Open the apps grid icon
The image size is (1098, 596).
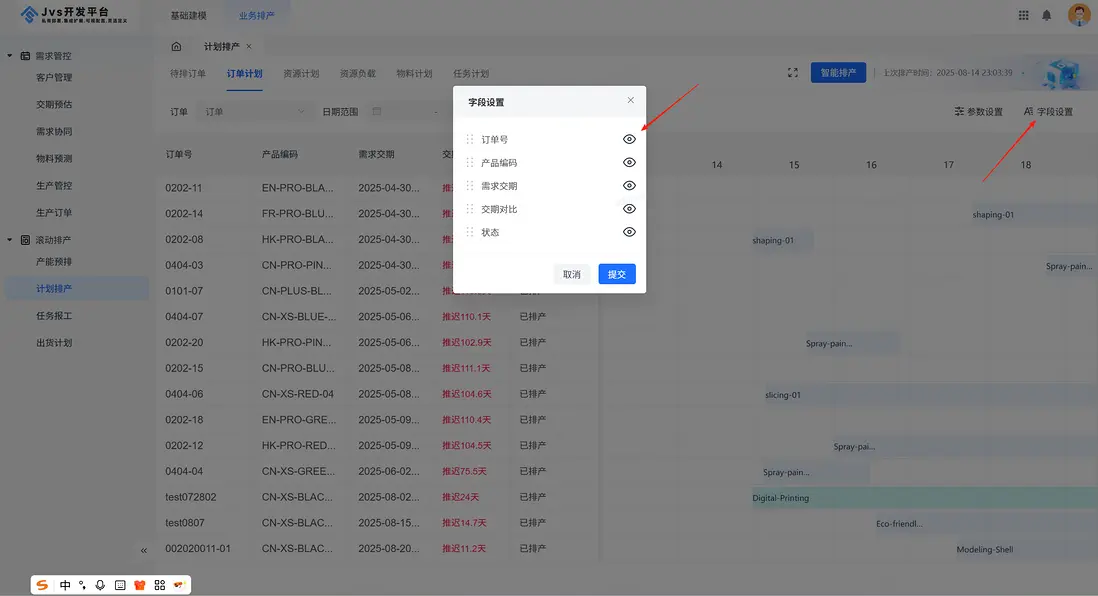tap(1024, 15)
